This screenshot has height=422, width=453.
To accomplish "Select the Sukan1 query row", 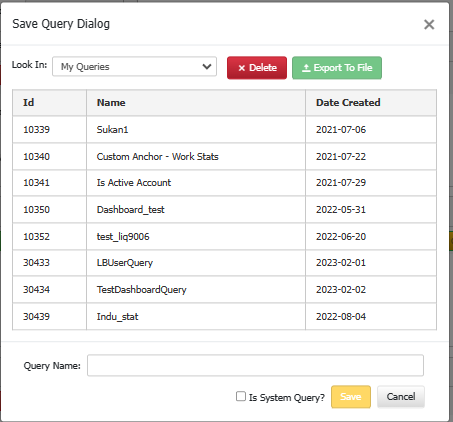I will coord(224,129).
